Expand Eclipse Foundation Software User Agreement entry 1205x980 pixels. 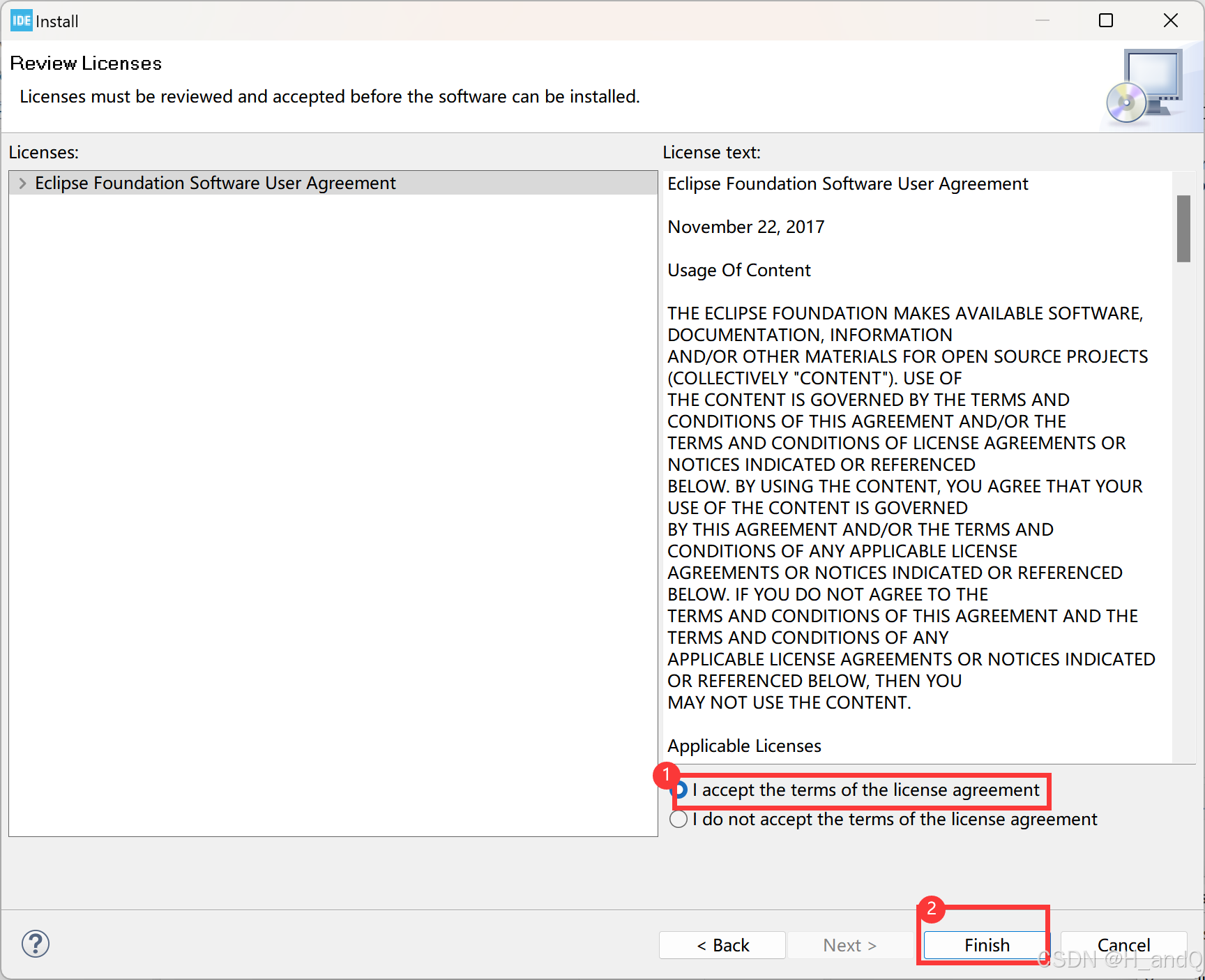22,183
